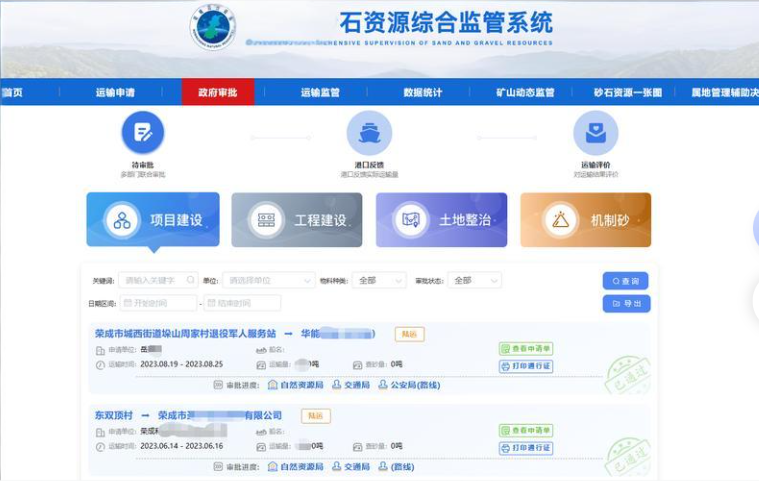Click 船名 ship icon in 东双顶村 record
This screenshot has height=495, width=759.
pos(261,432)
